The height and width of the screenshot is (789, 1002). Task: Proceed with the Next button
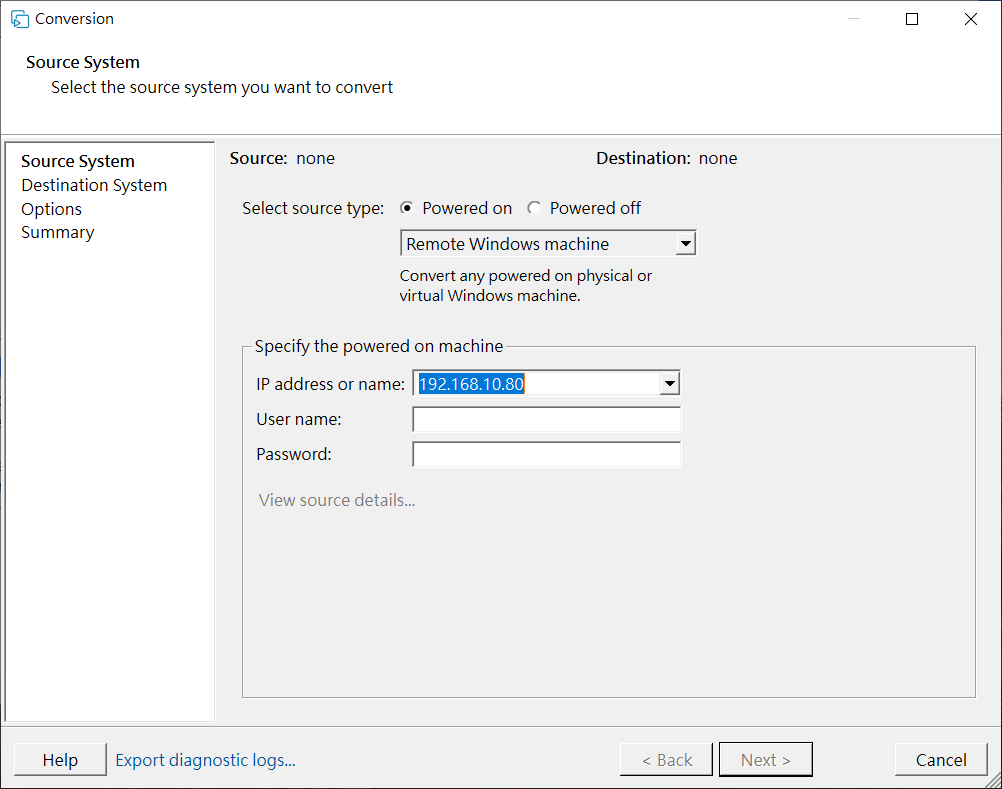coord(765,760)
